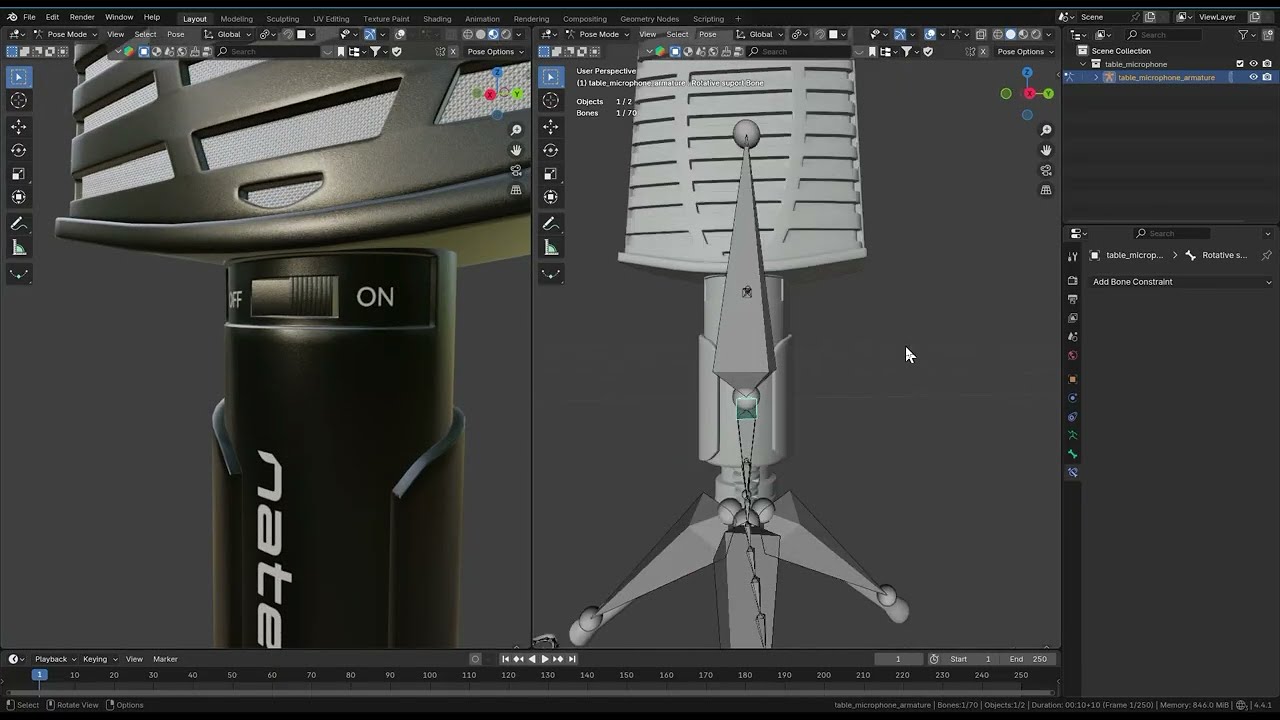This screenshot has width=1280, height=720.
Task: Open Pose Mode dropdown in left viewport
Action: click(66, 34)
